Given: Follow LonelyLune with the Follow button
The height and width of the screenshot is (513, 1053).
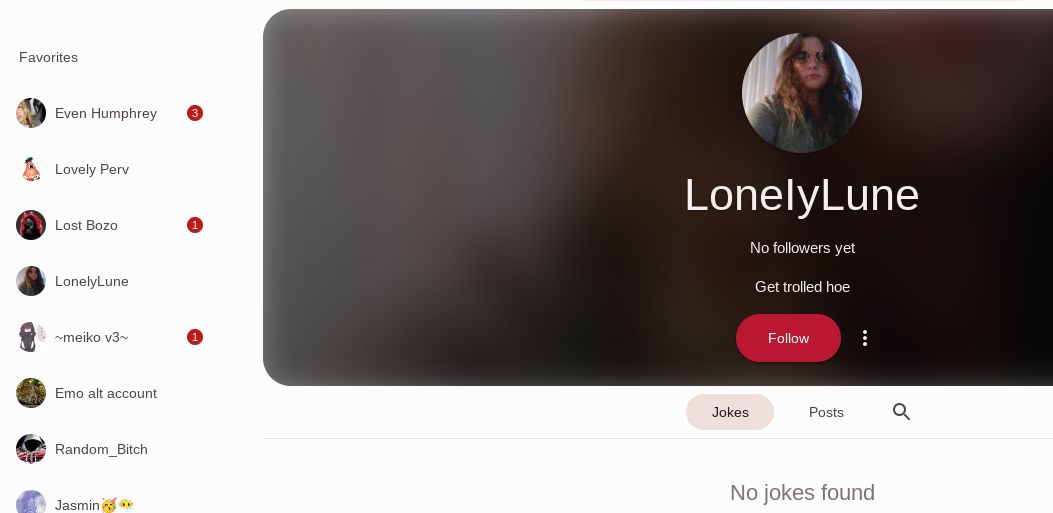Looking at the screenshot, I should click(788, 338).
